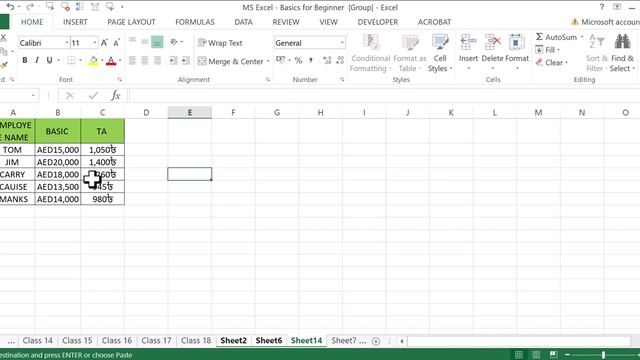Open Font dialog launcher
Viewport: 640px width, 360px height.
pyautogui.click(x=120, y=80)
